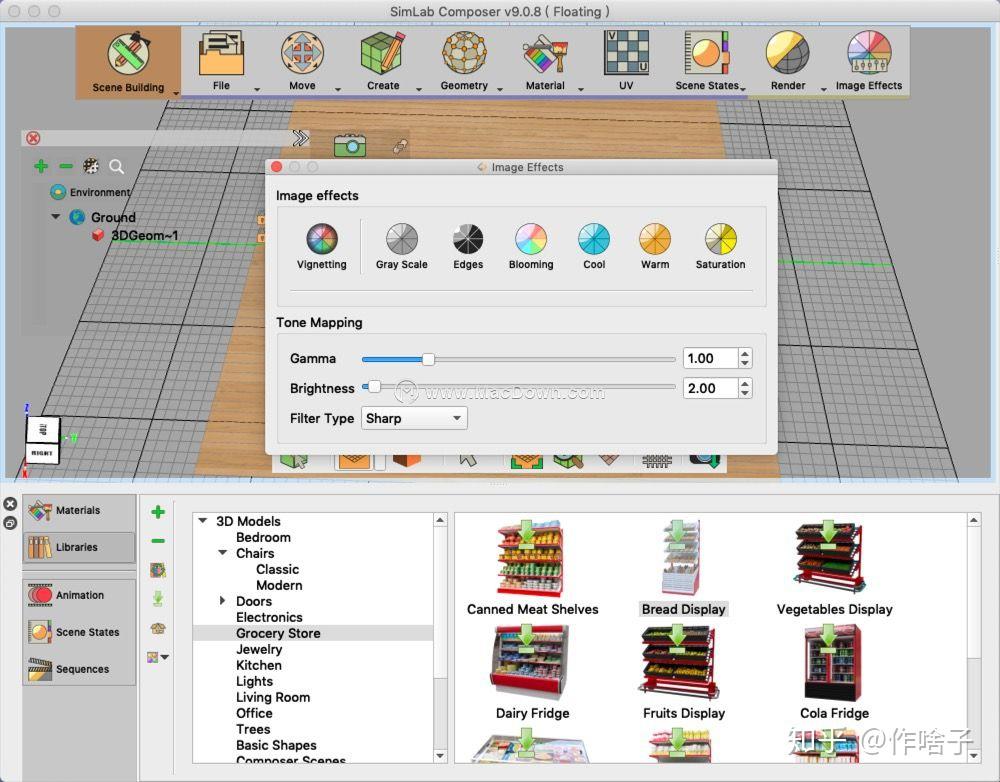Select 3DGeom~1 in scene tree

145,235
